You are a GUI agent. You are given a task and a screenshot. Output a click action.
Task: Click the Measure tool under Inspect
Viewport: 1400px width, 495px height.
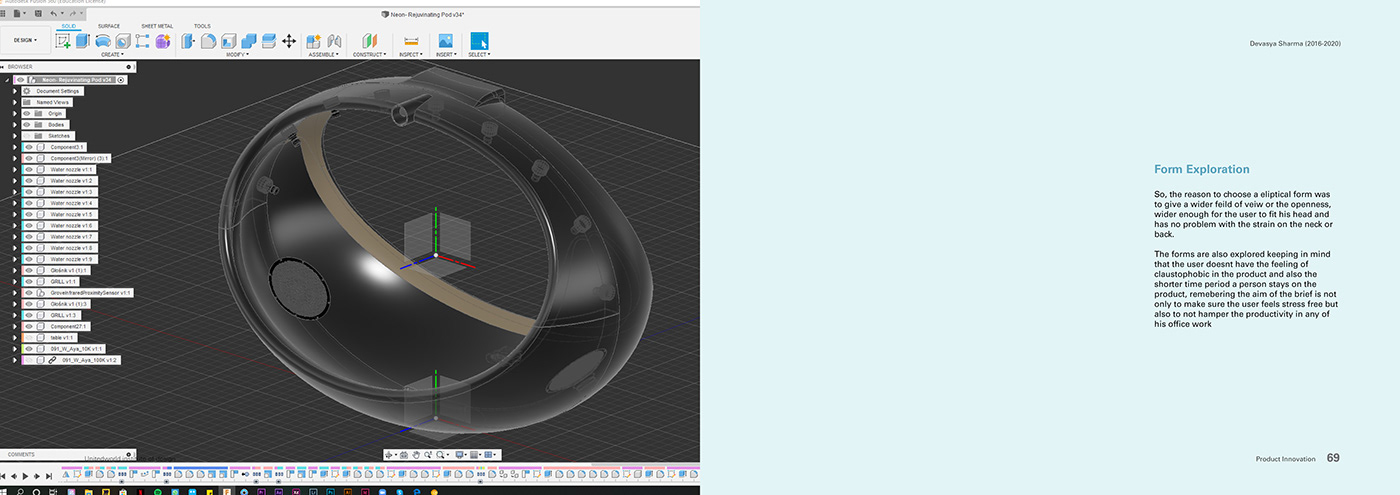[410, 41]
